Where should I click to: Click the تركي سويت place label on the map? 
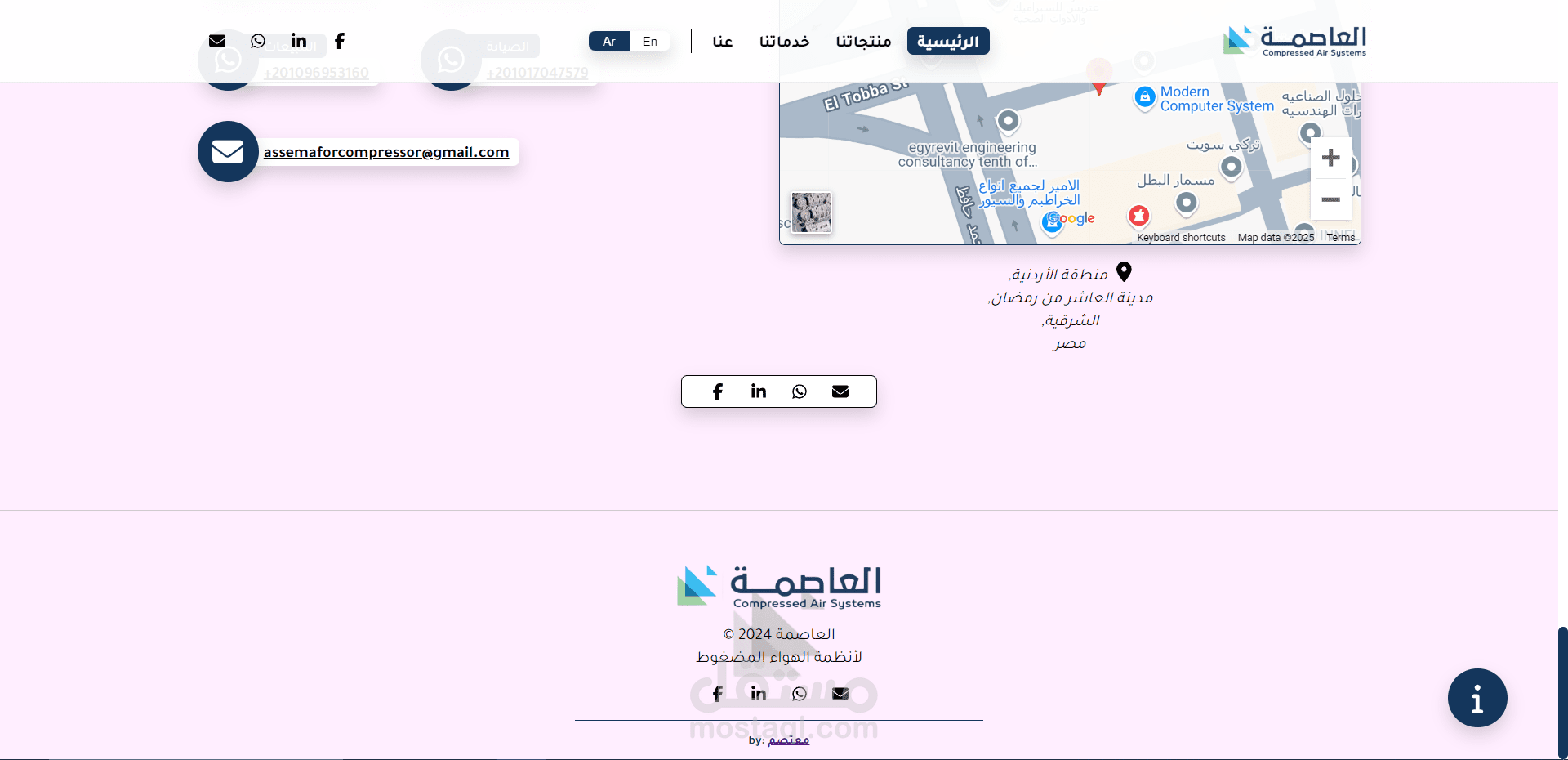click(1223, 145)
